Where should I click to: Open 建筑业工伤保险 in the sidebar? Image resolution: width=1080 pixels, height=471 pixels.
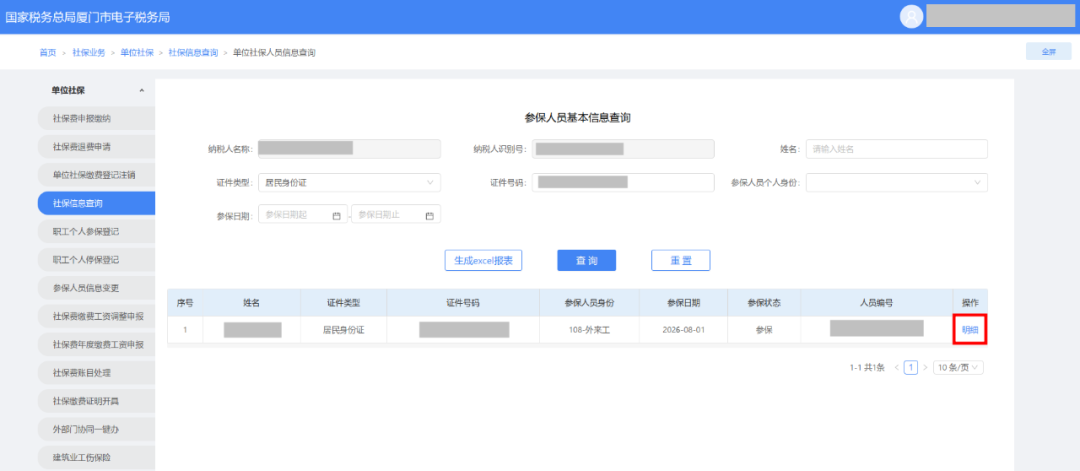[x=96, y=457]
